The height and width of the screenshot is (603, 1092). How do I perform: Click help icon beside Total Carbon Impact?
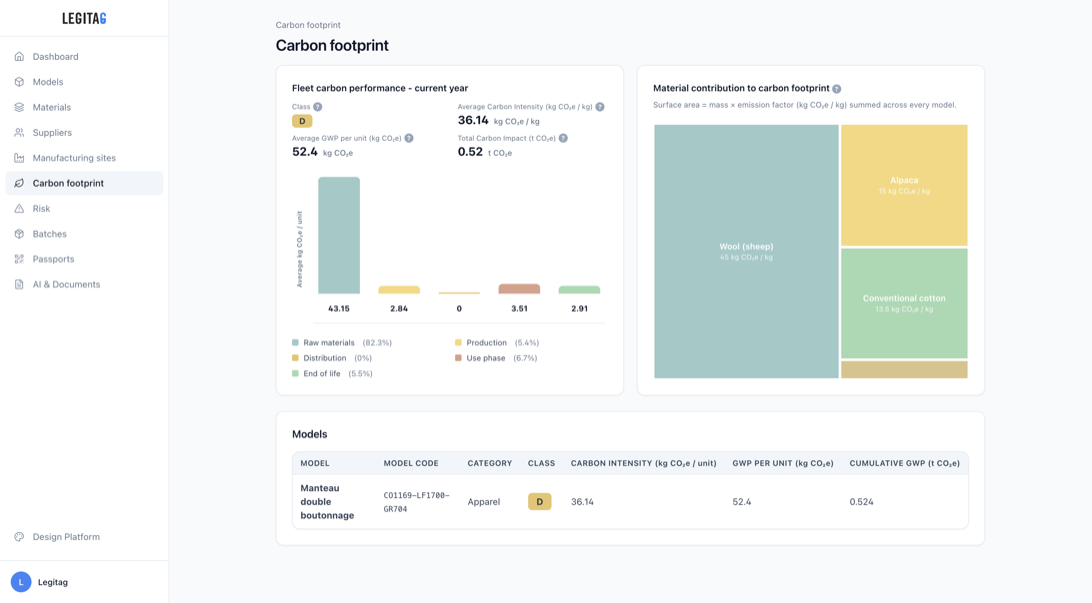pyautogui.click(x=563, y=138)
